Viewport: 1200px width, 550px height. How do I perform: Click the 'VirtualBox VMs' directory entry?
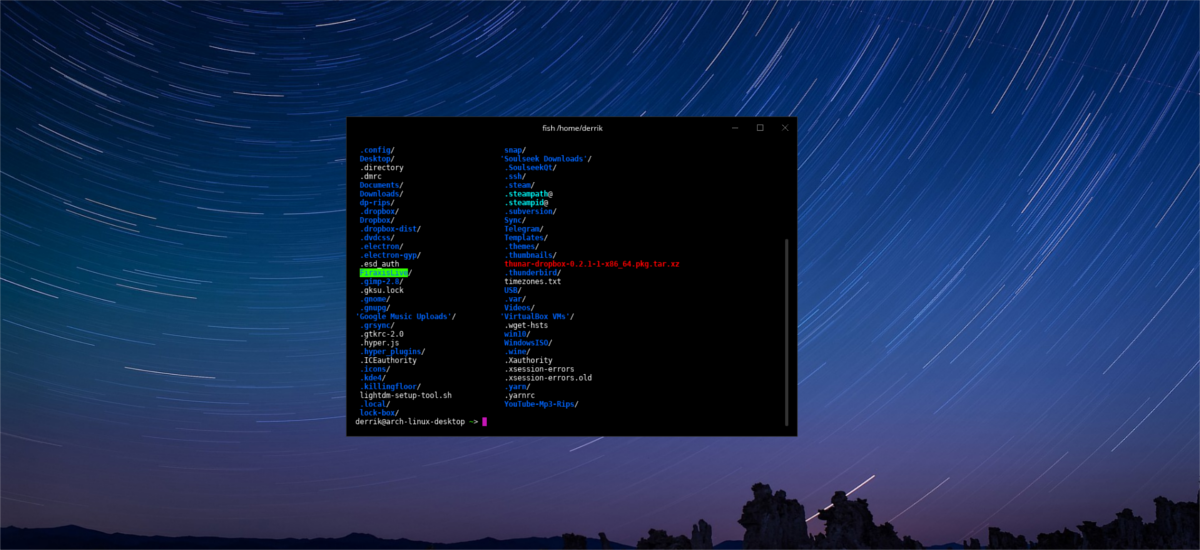[536, 317]
